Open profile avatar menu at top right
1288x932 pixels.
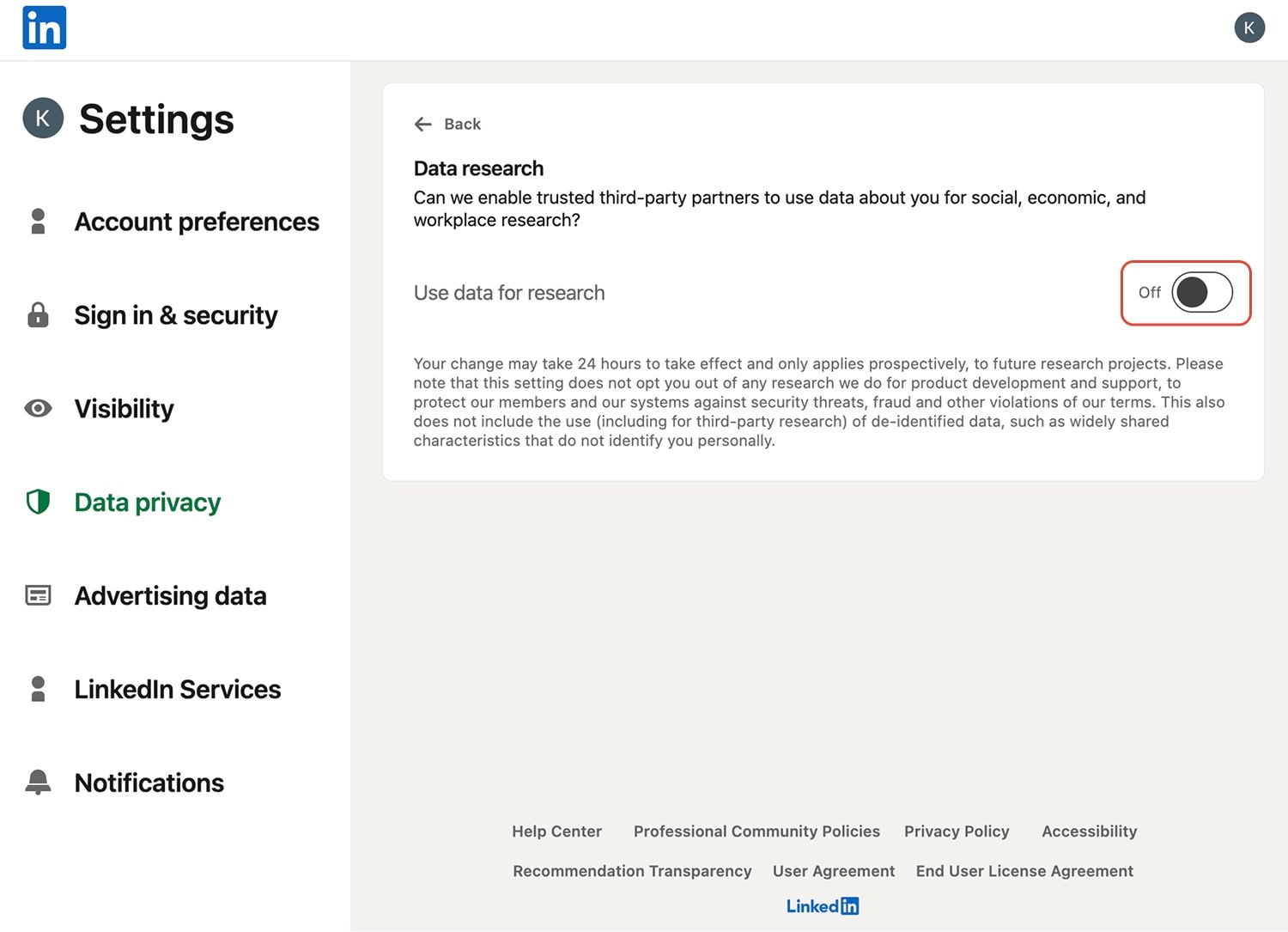click(1249, 27)
